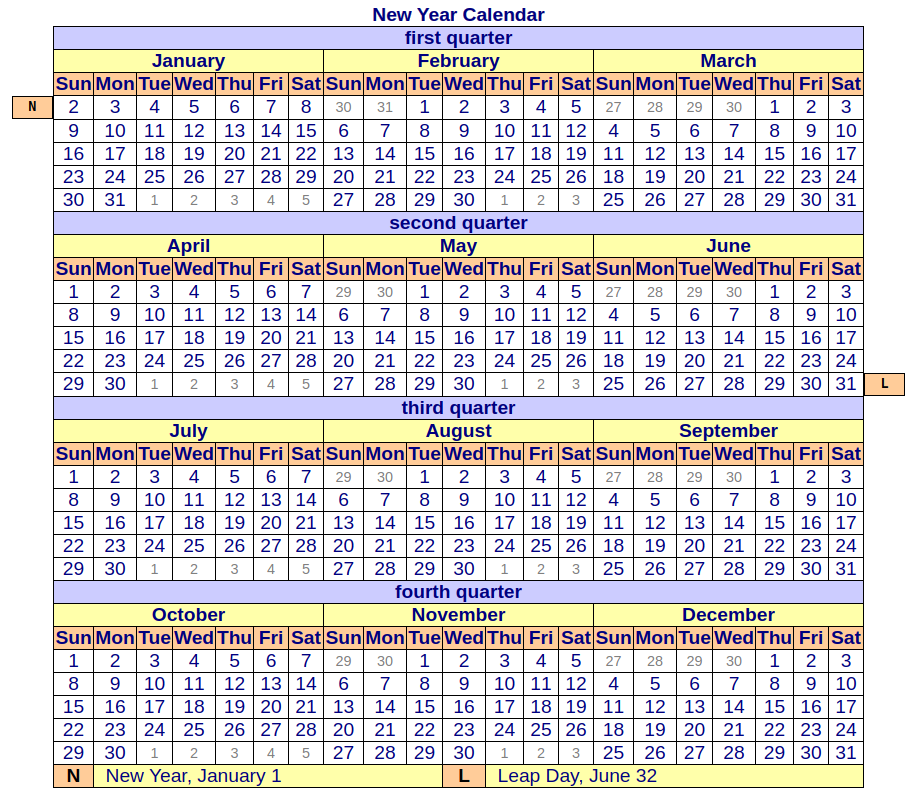918x804 pixels.
Task: Click gray day 28 in March's first row
Action: [655, 107]
